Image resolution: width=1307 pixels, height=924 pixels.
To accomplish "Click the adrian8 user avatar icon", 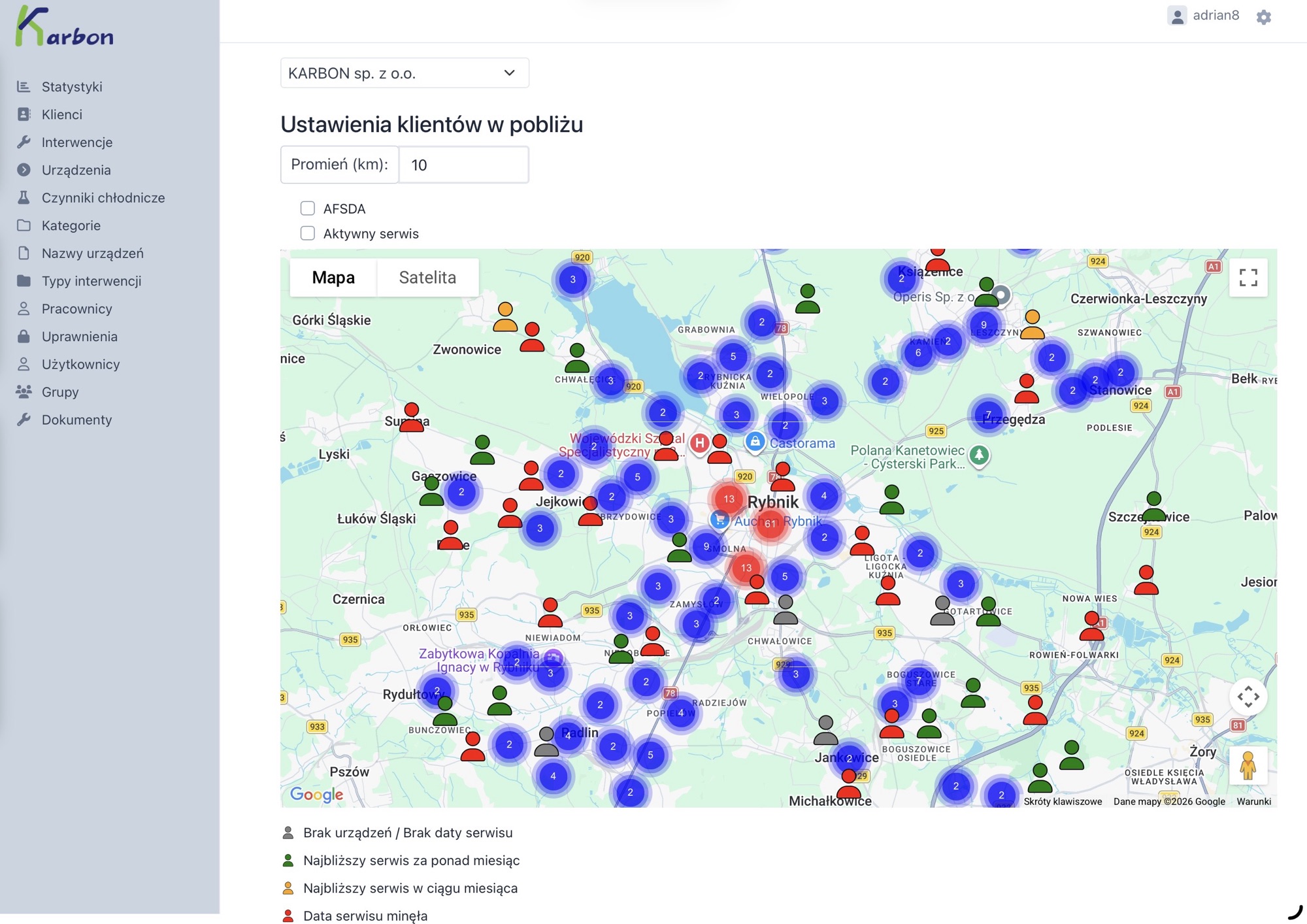I will pyautogui.click(x=1177, y=16).
